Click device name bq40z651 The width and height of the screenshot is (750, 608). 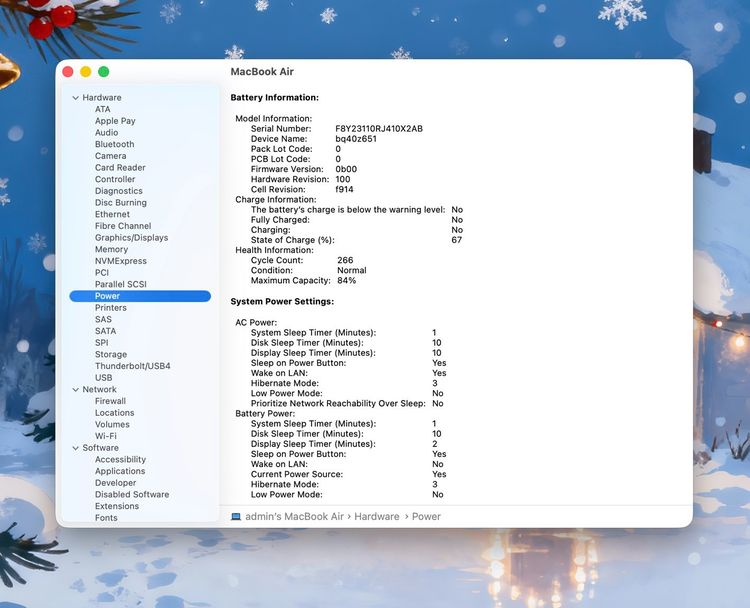pyautogui.click(x=356, y=139)
